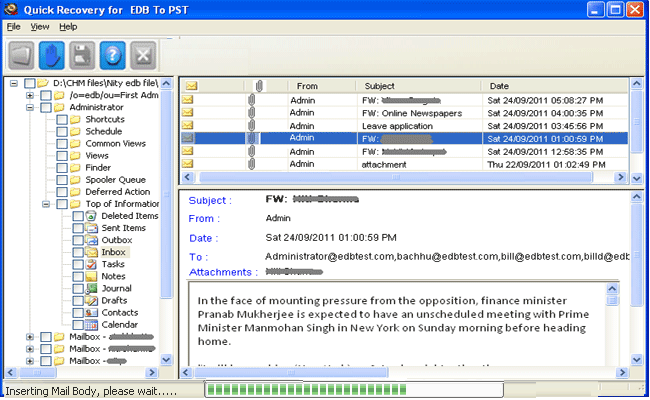Click the Open file toolbar icon
650x400 pixels.
(x=21, y=55)
